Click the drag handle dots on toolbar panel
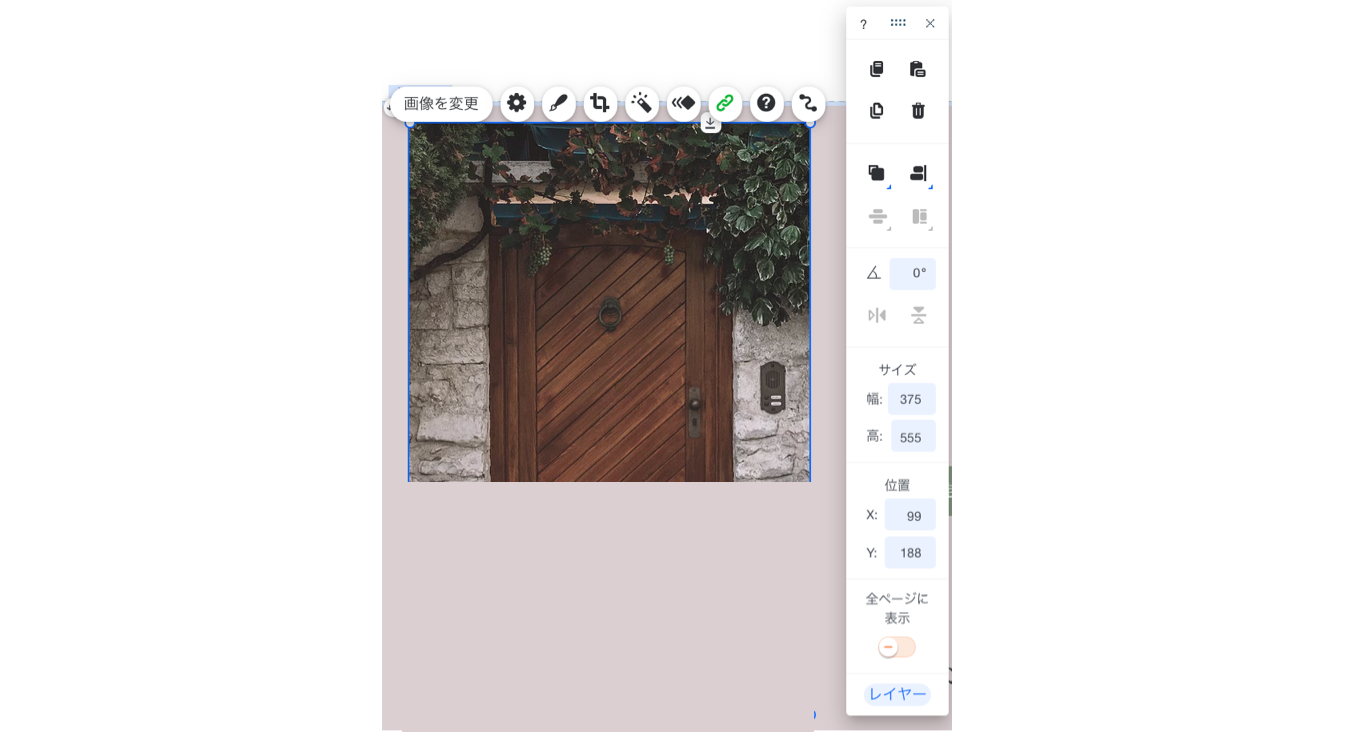Screen dimensions: 1362x732 898,23
